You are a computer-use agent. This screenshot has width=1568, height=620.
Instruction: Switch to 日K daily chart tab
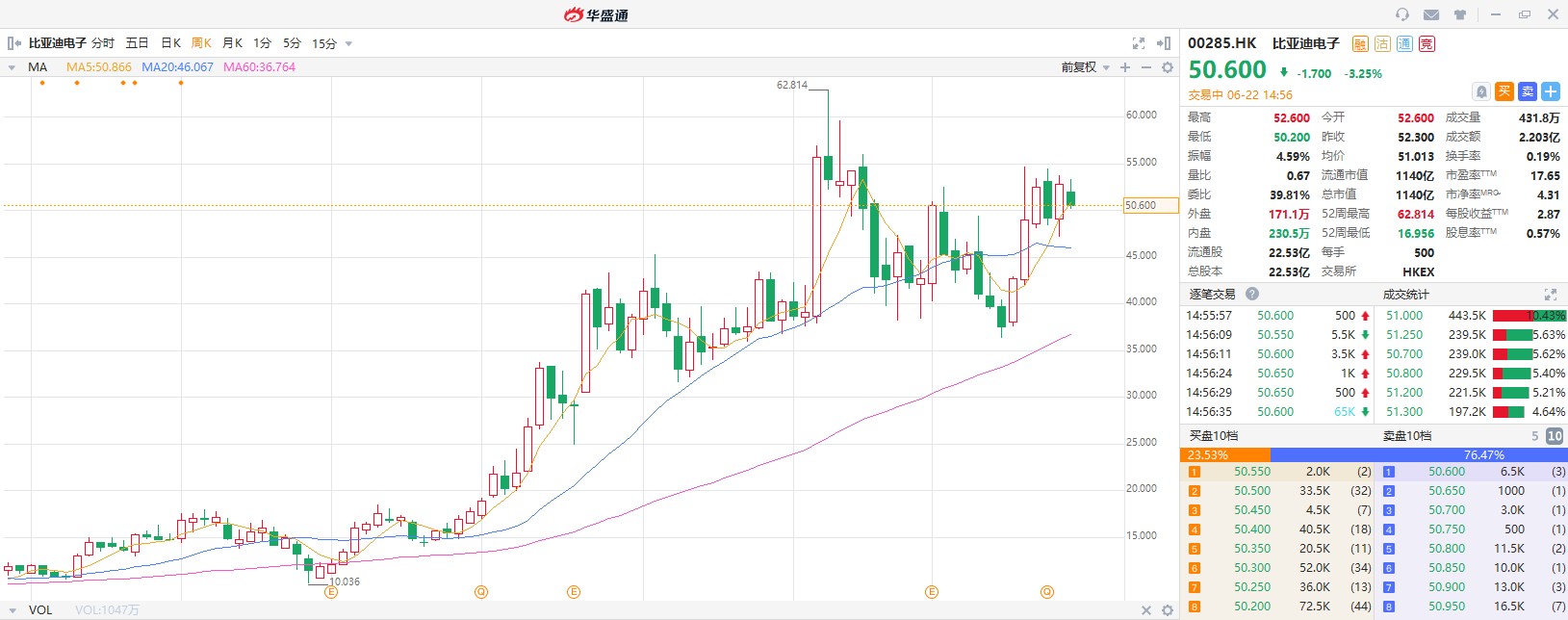pyautogui.click(x=170, y=43)
